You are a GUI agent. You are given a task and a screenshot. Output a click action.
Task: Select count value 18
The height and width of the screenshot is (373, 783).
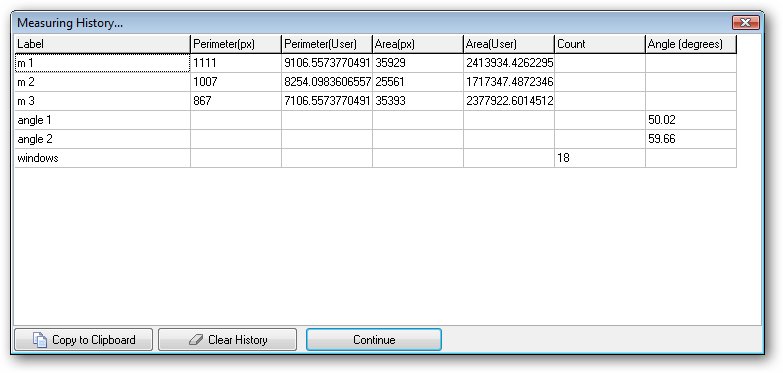(x=599, y=158)
